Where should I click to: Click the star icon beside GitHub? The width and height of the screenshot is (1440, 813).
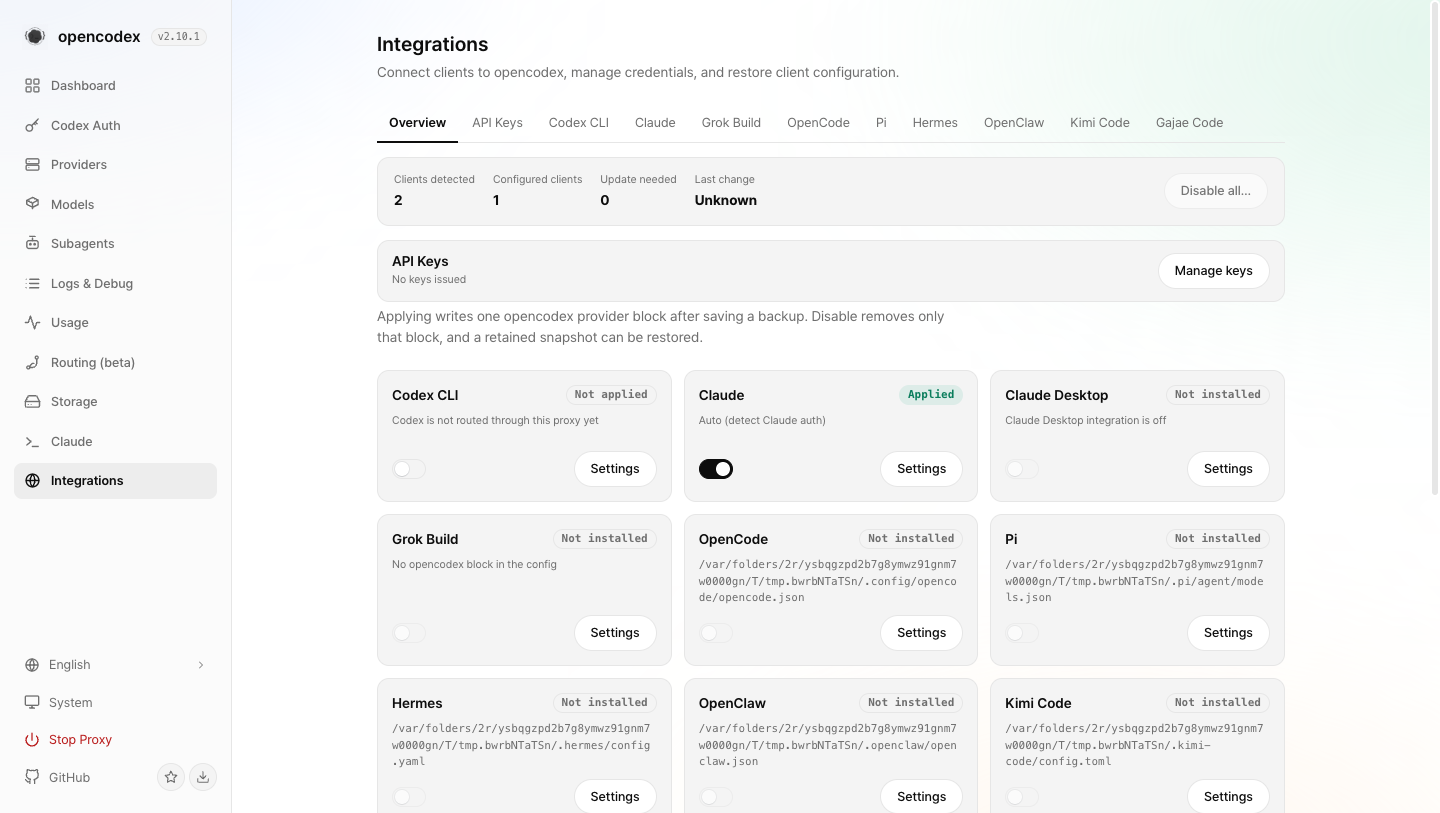point(171,777)
